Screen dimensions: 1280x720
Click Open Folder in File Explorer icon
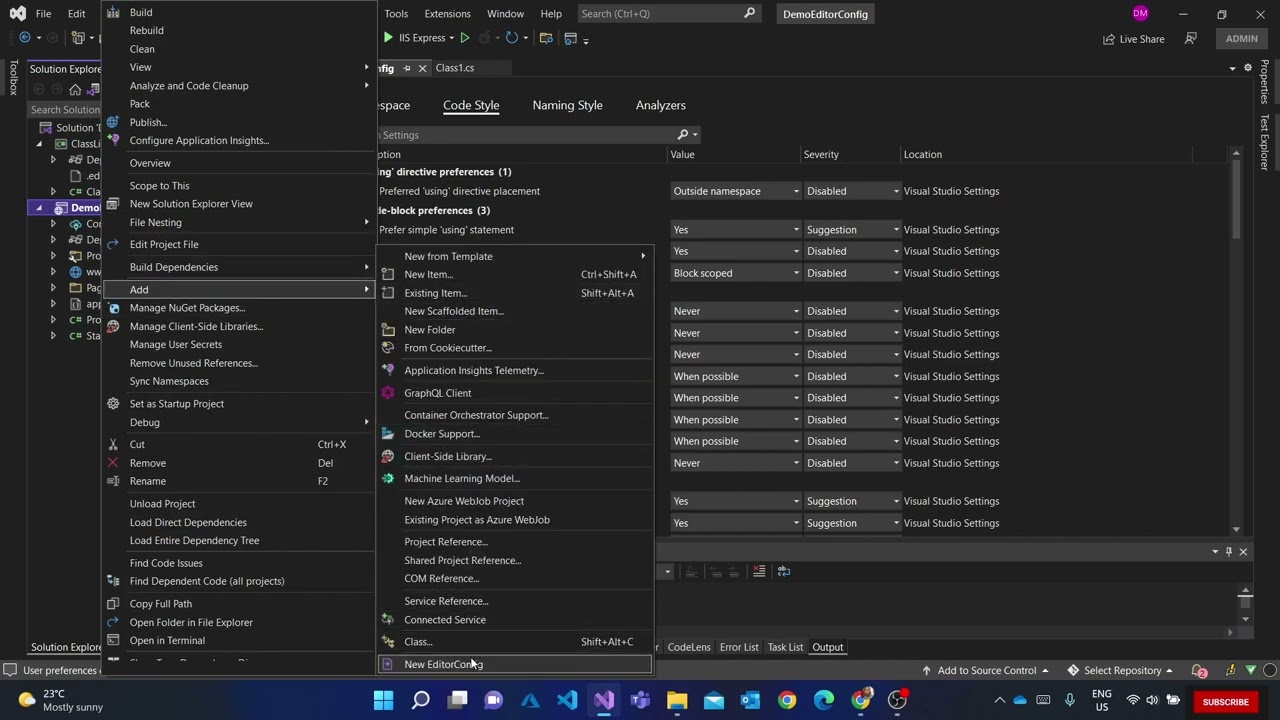click(x=113, y=622)
